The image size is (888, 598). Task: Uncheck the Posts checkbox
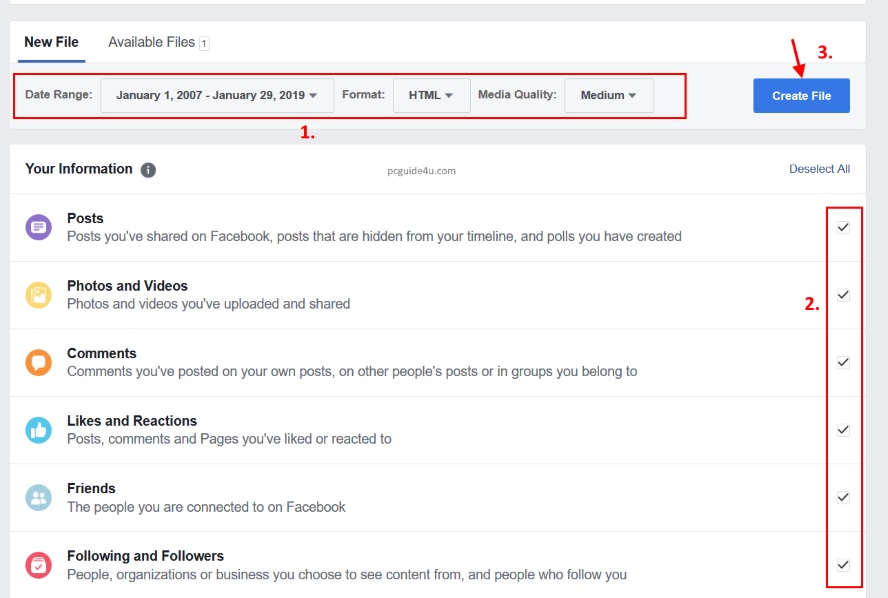pos(843,227)
